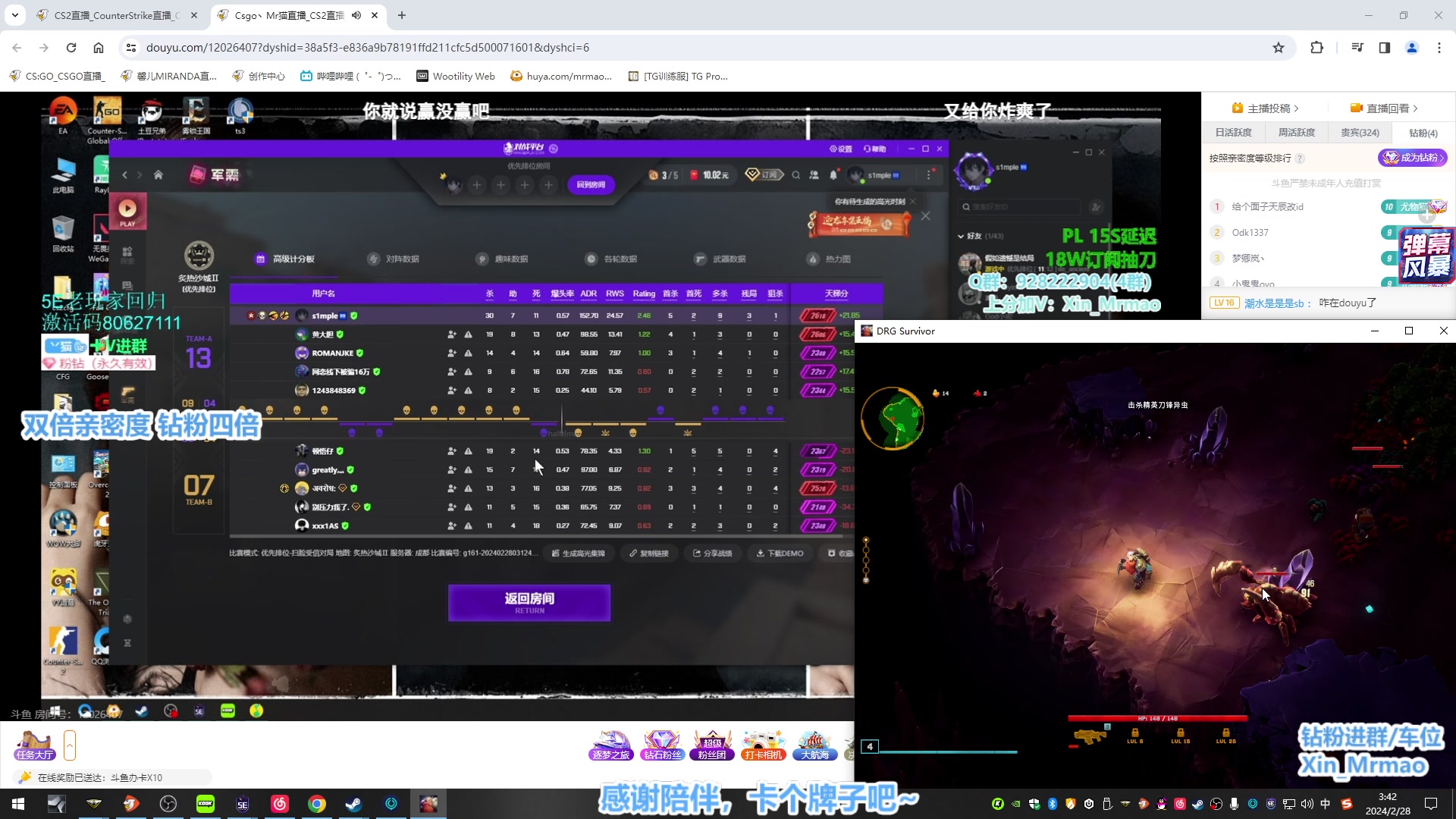
Task: Open Bluetooth tray icon
Action: pyautogui.click(x=1053, y=804)
